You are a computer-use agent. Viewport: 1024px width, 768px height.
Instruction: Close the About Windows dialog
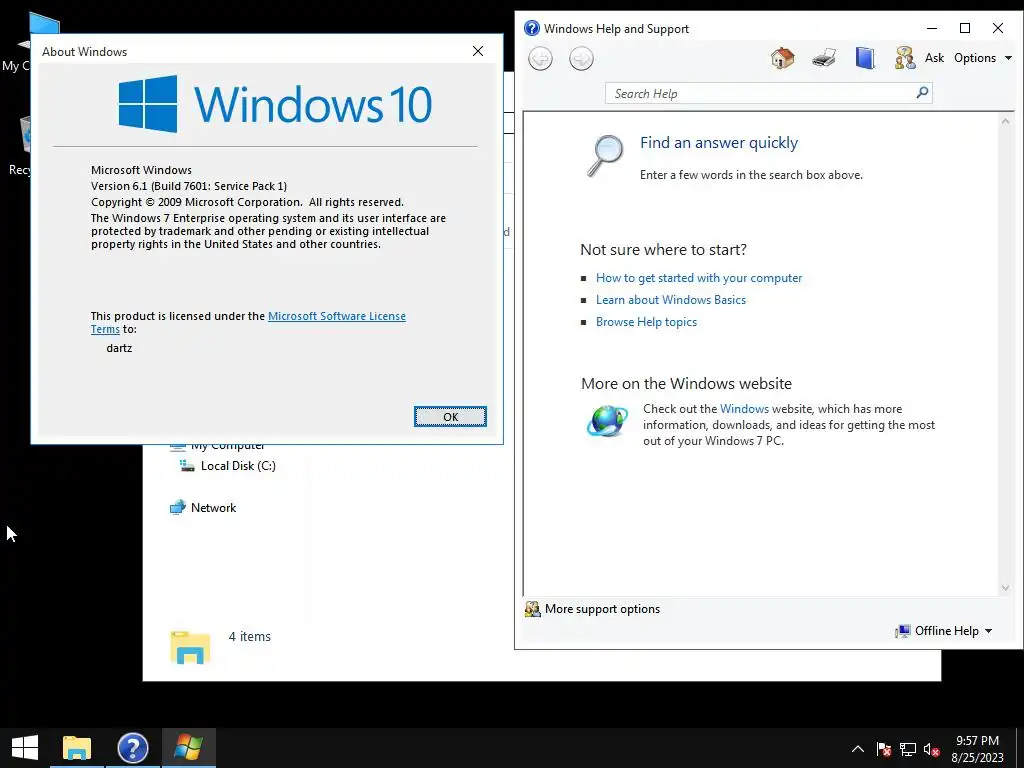pyautogui.click(x=478, y=51)
